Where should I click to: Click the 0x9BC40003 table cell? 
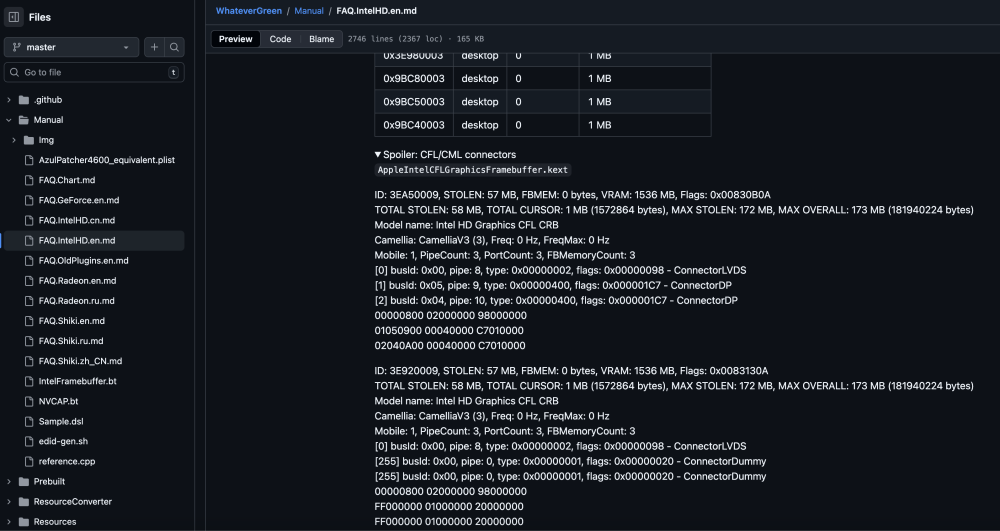[x=414, y=125]
